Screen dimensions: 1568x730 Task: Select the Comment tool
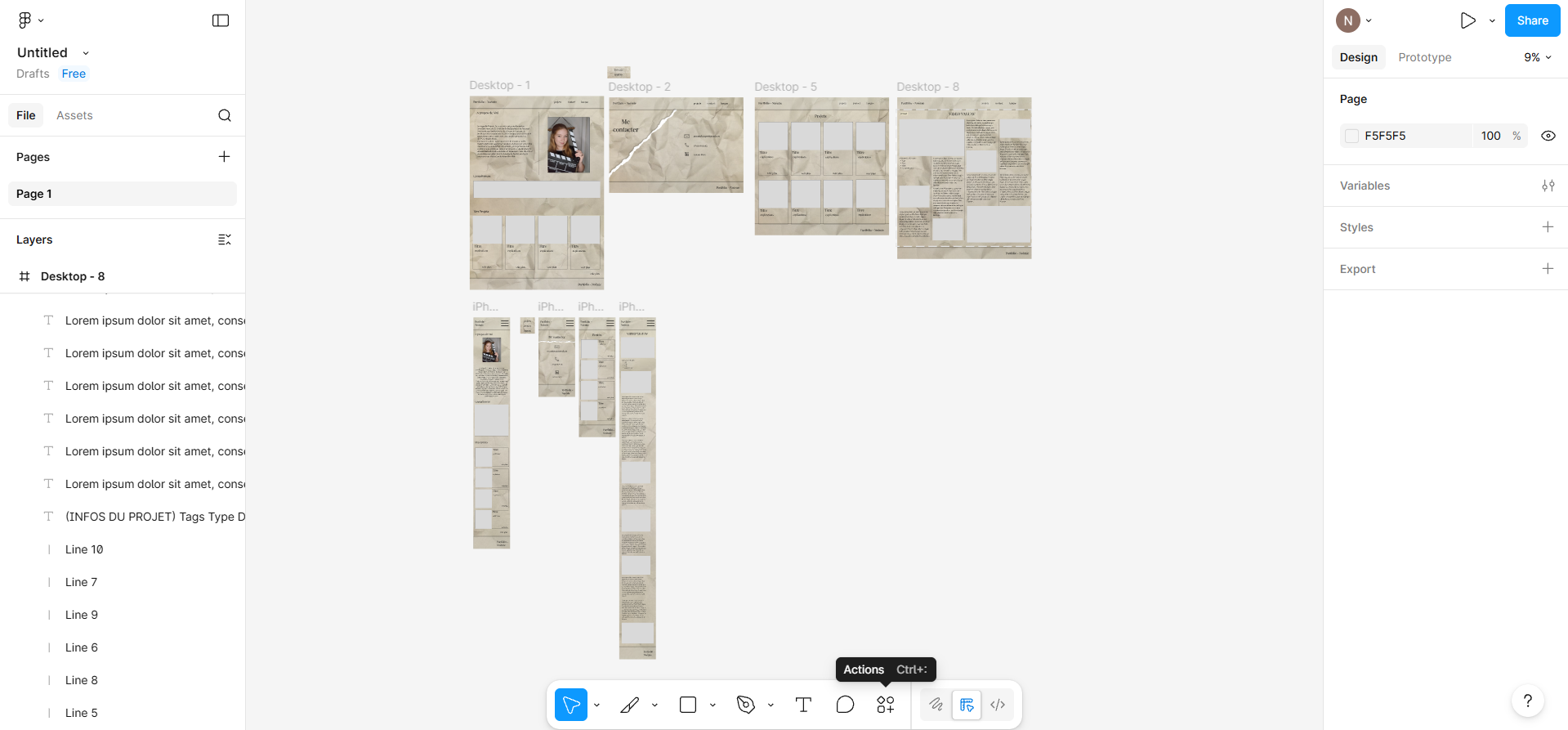pos(845,705)
